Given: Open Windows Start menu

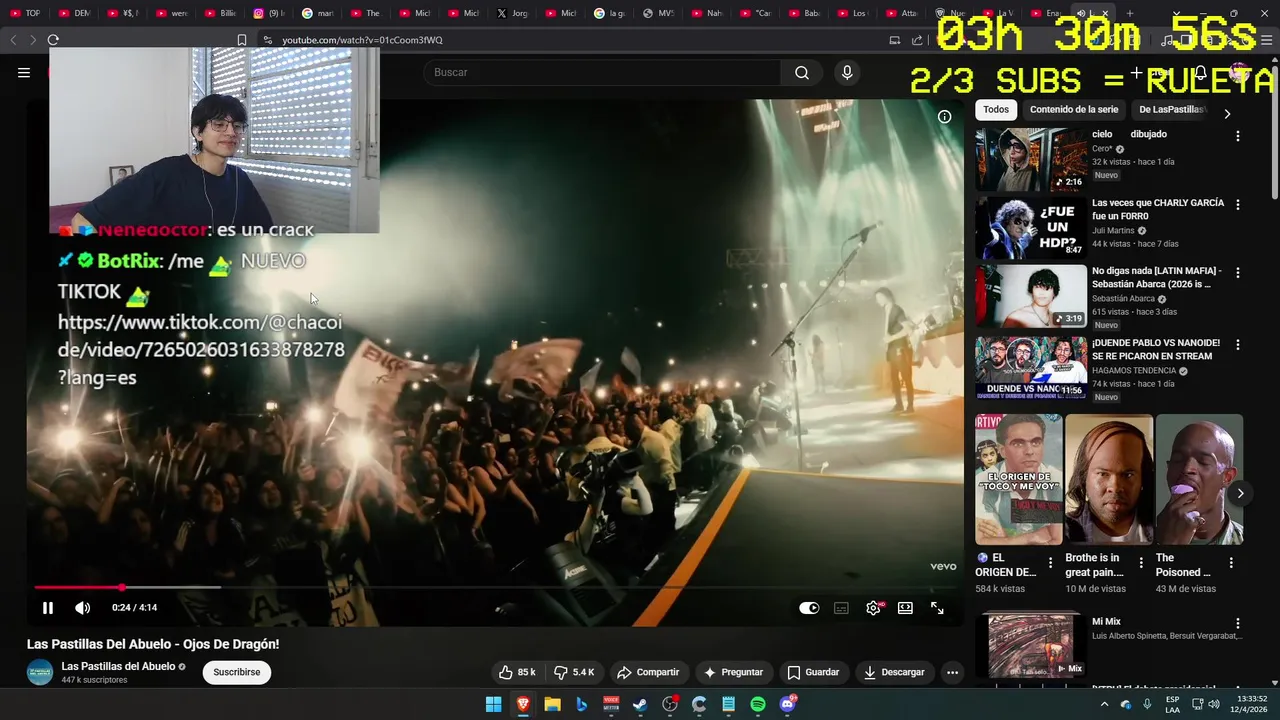Looking at the screenshot, I should pos(493,705).
